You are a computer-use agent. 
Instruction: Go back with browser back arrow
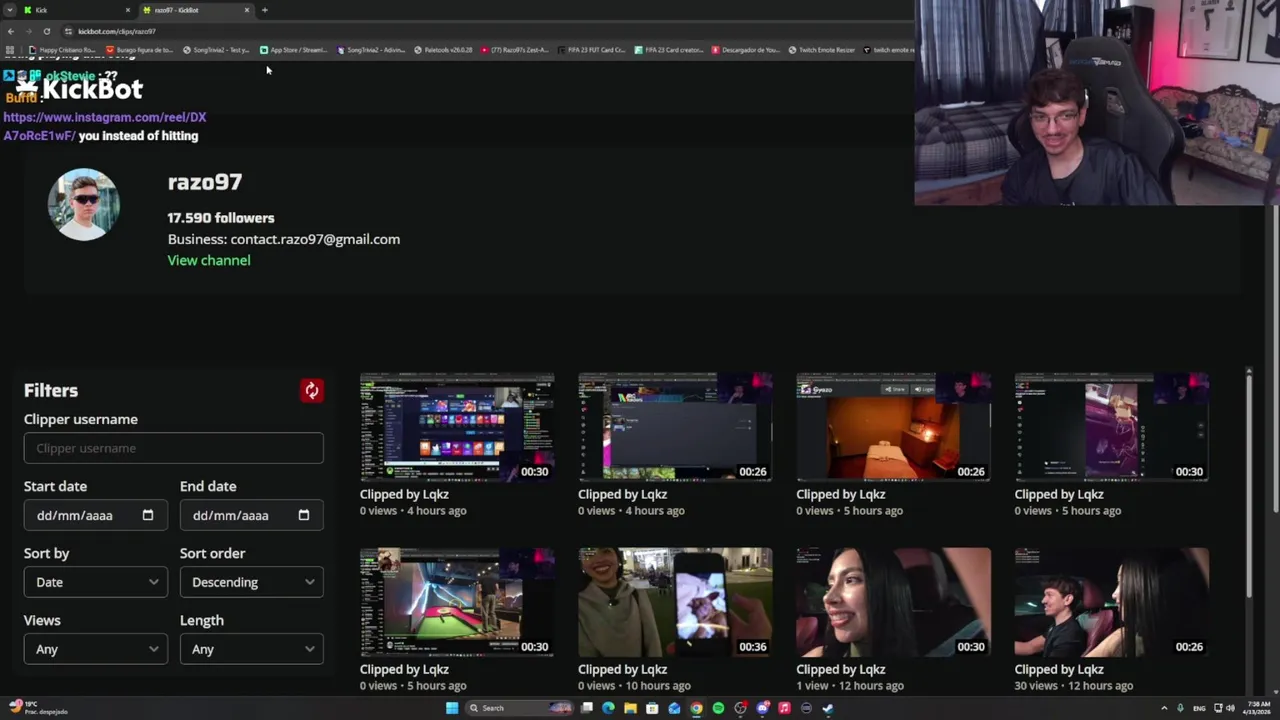tap(11, 31)
